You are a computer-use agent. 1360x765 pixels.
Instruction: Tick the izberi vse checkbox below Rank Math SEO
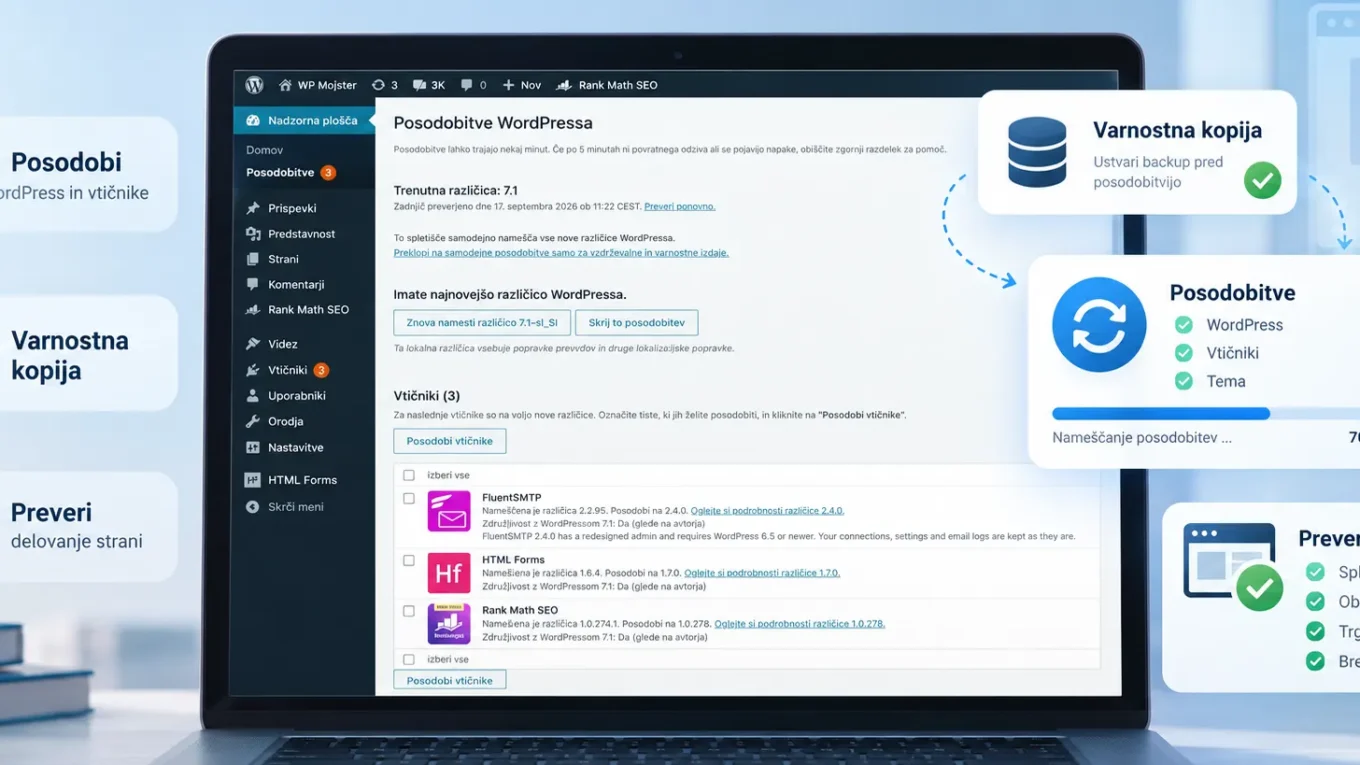click(408, 659)
